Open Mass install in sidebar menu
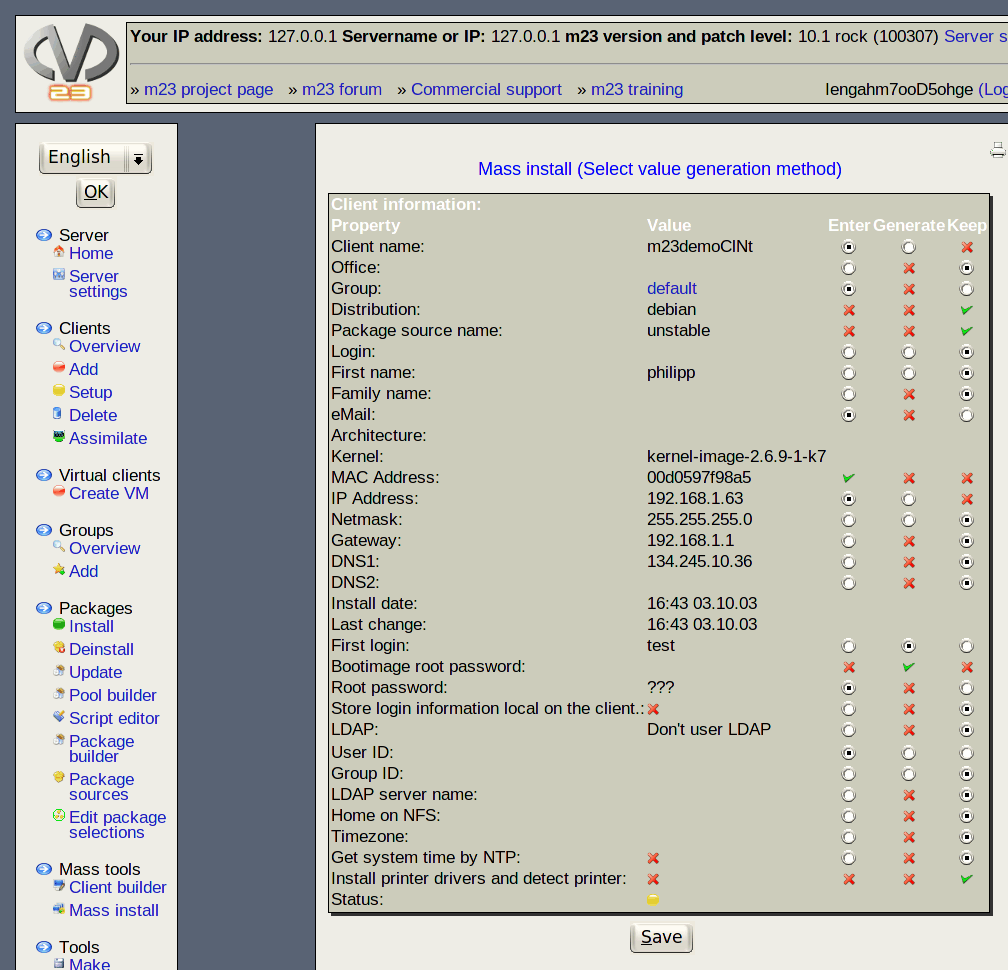Viewport: 1008px width, 970px height. point(113,910)
